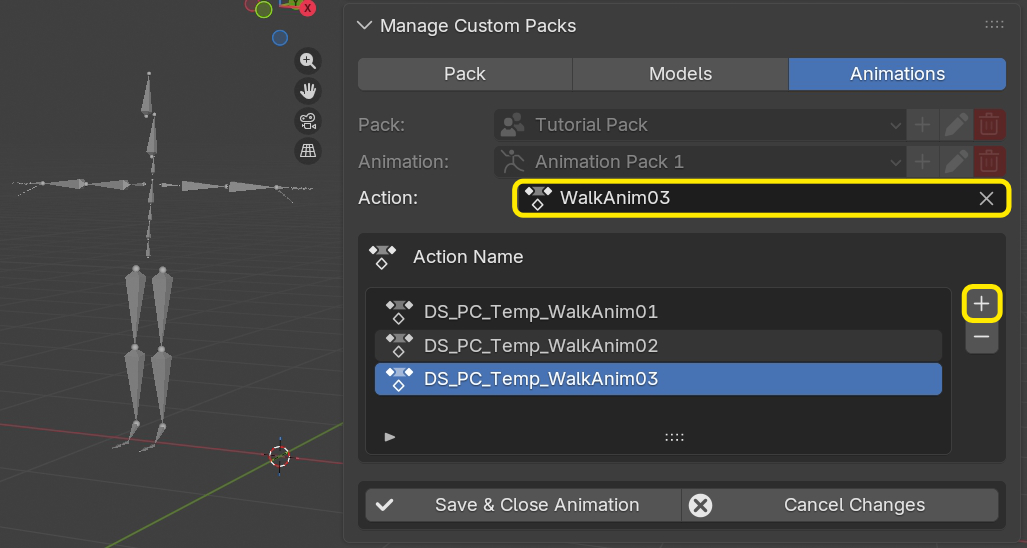This screenshot has height=548, width=1027.
Task: Click Cancel Changes button
Action: click(840, 505)
